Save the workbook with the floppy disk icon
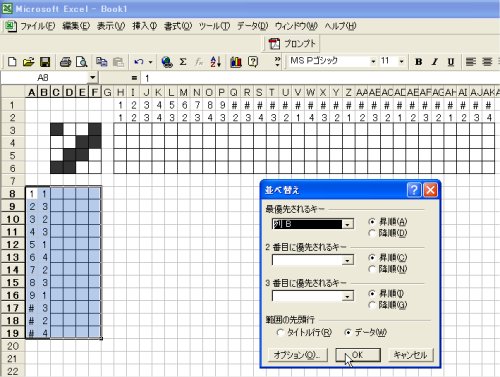This screenshot has height=377, width=500. point(45,62)
